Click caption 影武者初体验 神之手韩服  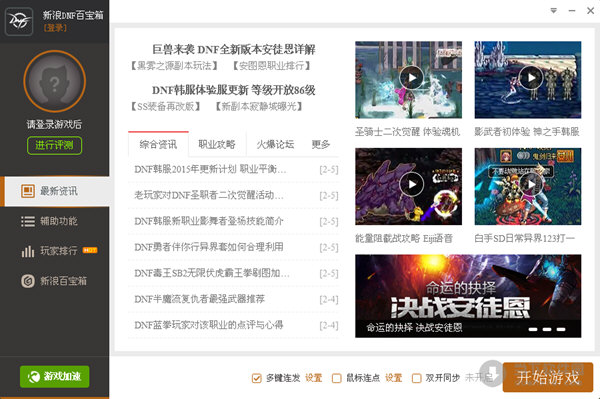(x=527, y=132)
